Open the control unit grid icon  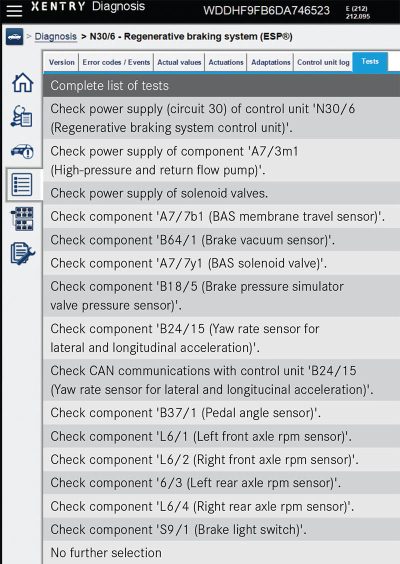[x=22, y=219]
